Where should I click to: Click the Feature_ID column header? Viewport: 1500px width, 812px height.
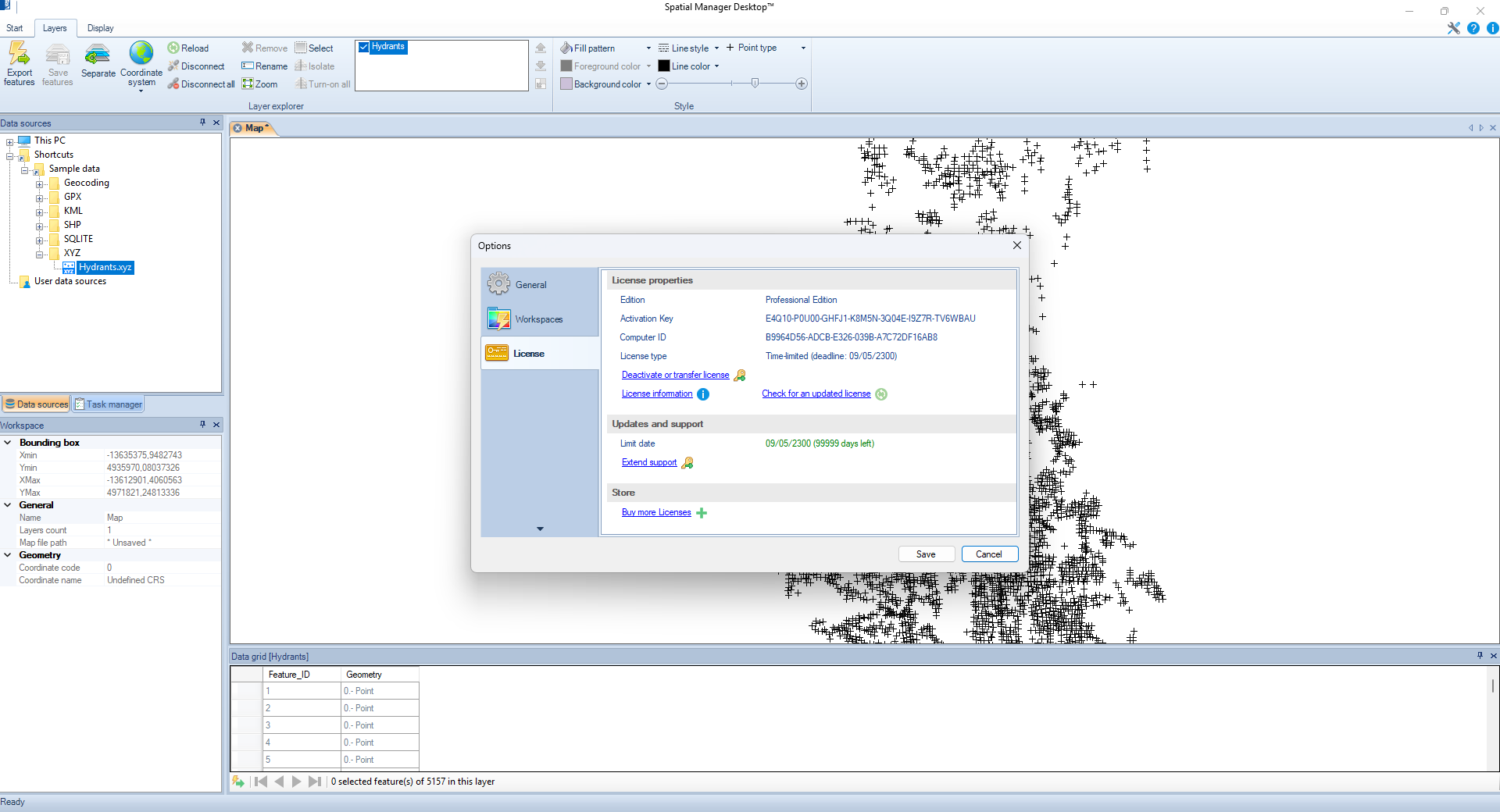coord(303,675)
